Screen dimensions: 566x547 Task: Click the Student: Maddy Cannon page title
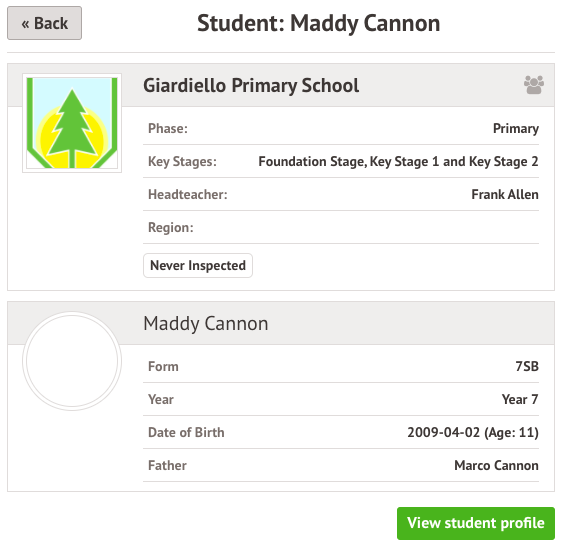(318, 23)
